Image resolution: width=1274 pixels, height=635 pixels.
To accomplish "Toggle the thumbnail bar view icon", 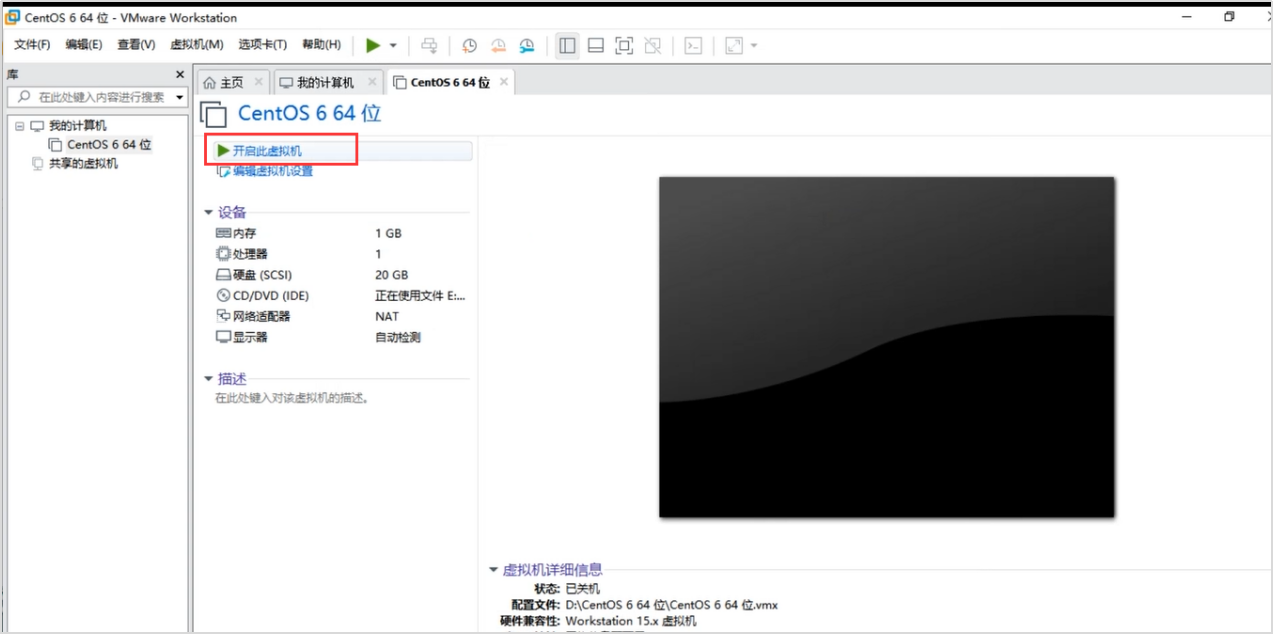I will [596, 45].
